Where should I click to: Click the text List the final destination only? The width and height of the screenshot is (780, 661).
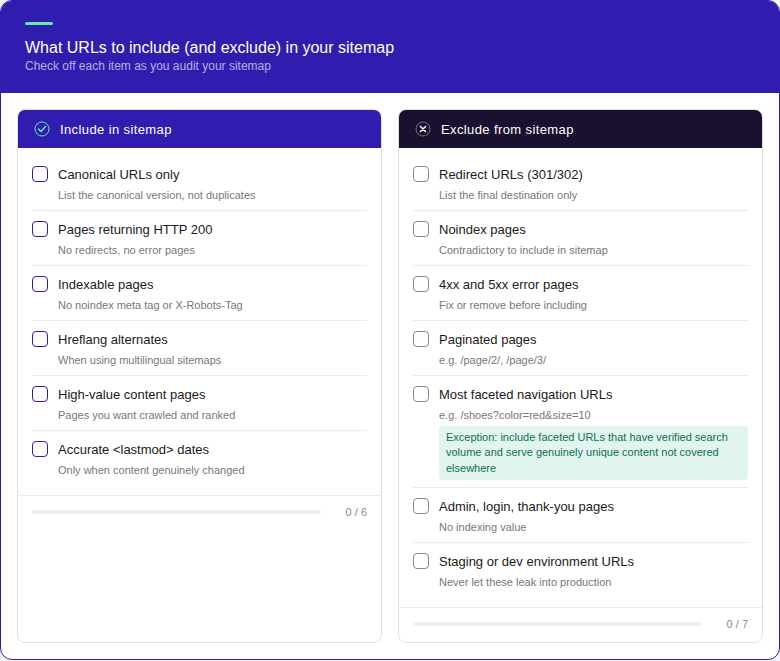pyautogui.click(x=508, y=195)
